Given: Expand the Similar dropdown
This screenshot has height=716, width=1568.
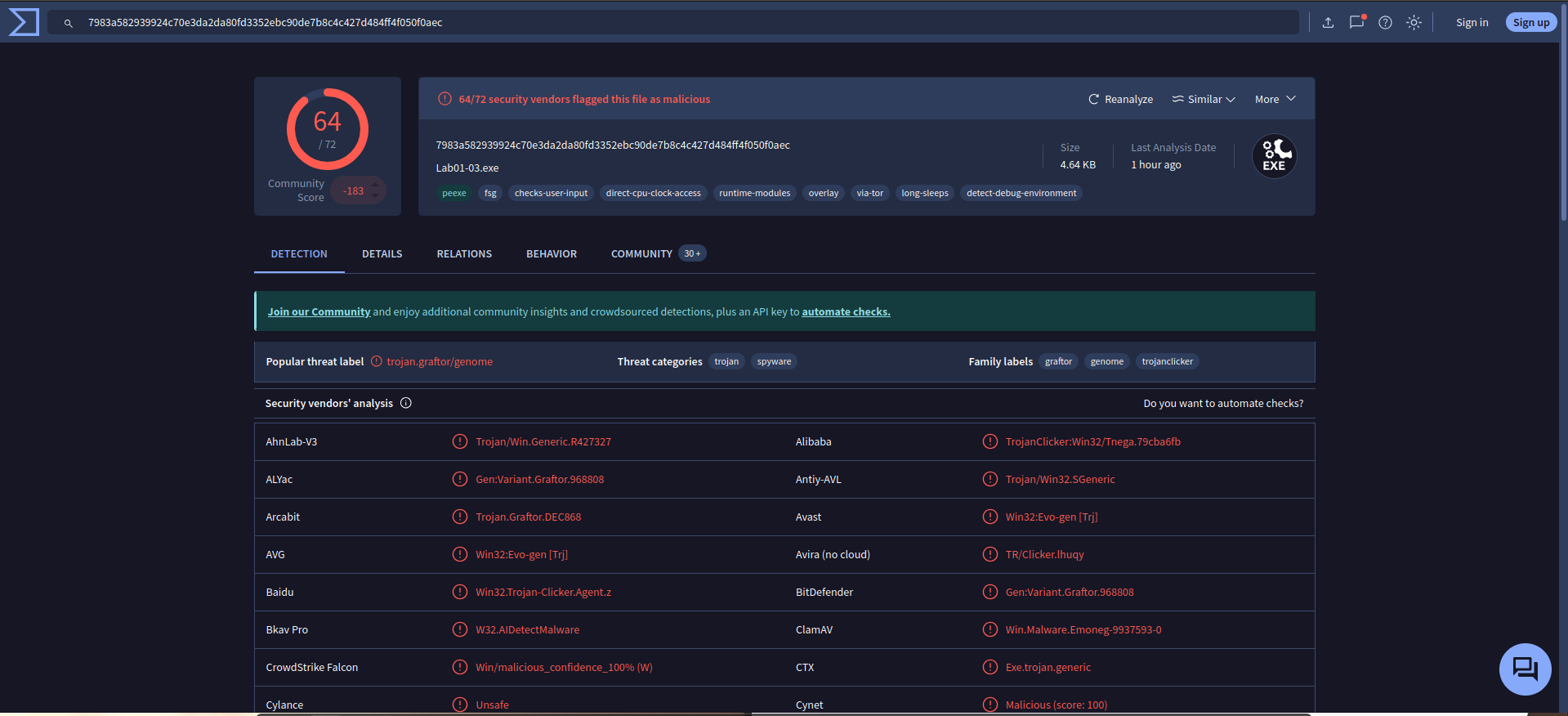Looking at the screenshot, I should click(x=1204, y=99).
